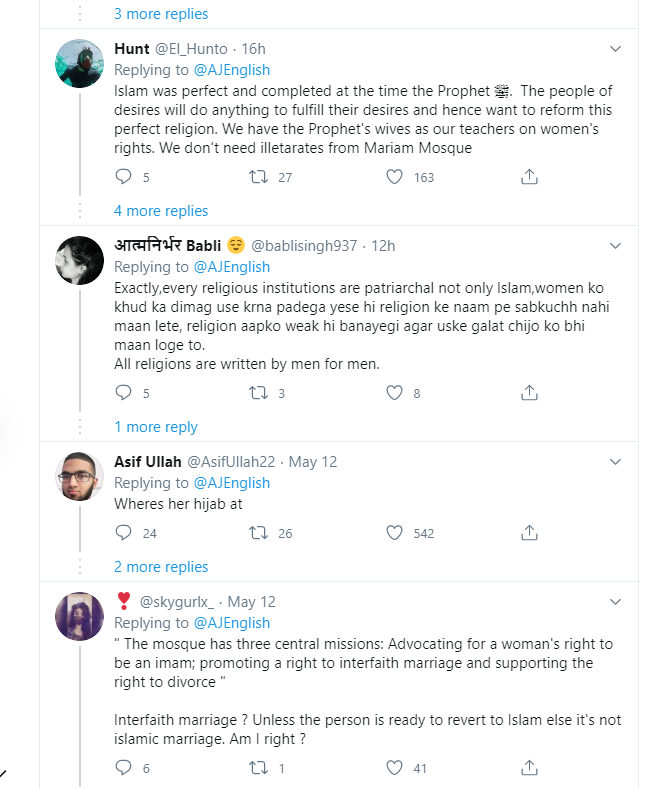The image size is (659, 789).
Task: Expand "4 more replies" under Hunt's tweet
Action: pyautogui.click(x=161, y=211)
